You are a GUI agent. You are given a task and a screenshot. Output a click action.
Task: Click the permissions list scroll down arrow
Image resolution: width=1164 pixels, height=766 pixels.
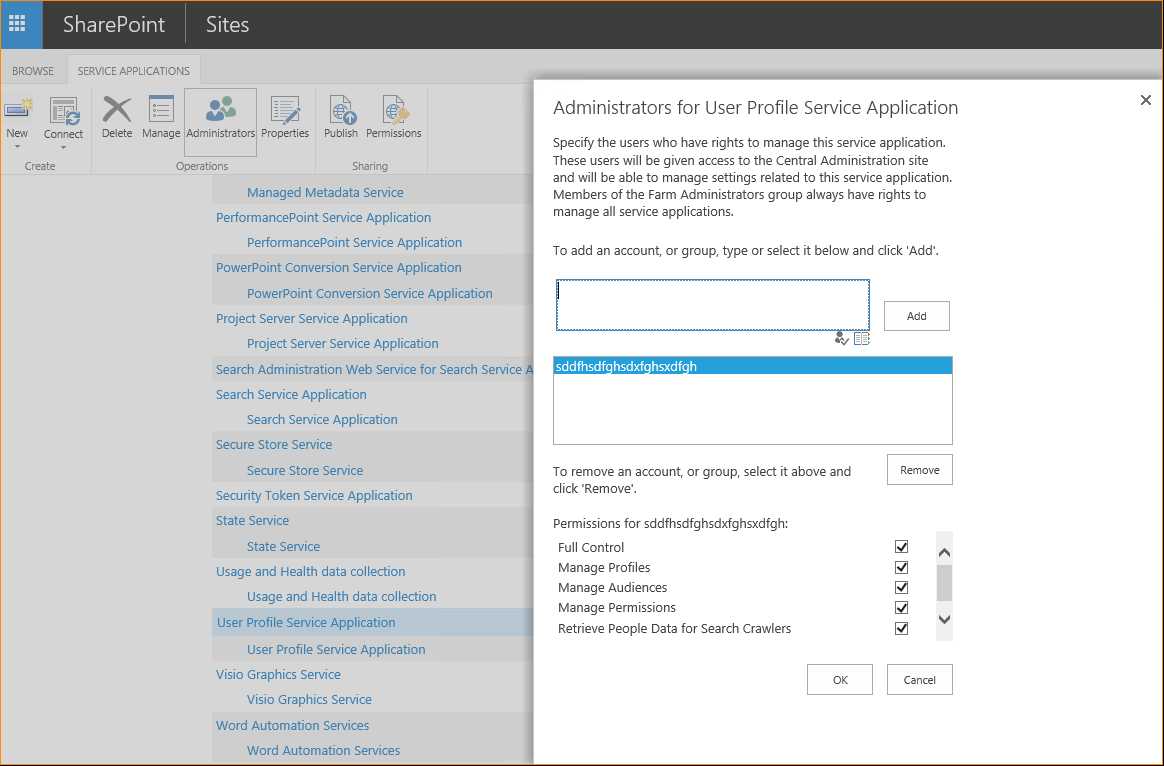click(x=944, y=619)
